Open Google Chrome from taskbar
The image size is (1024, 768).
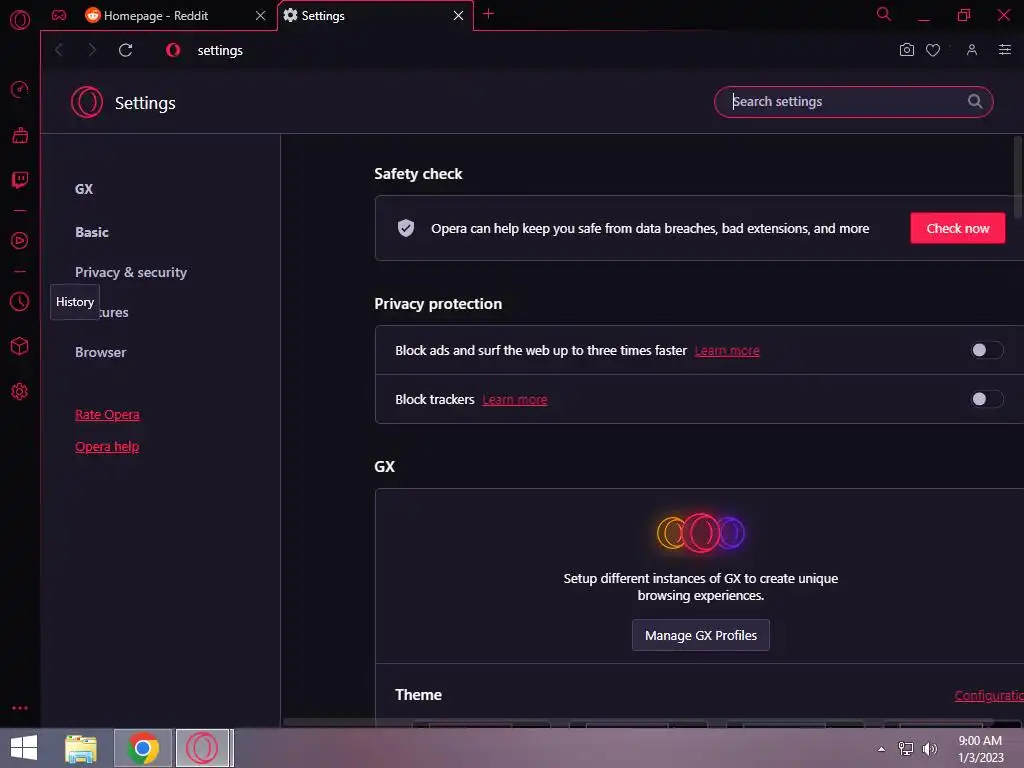coord(143,748)
